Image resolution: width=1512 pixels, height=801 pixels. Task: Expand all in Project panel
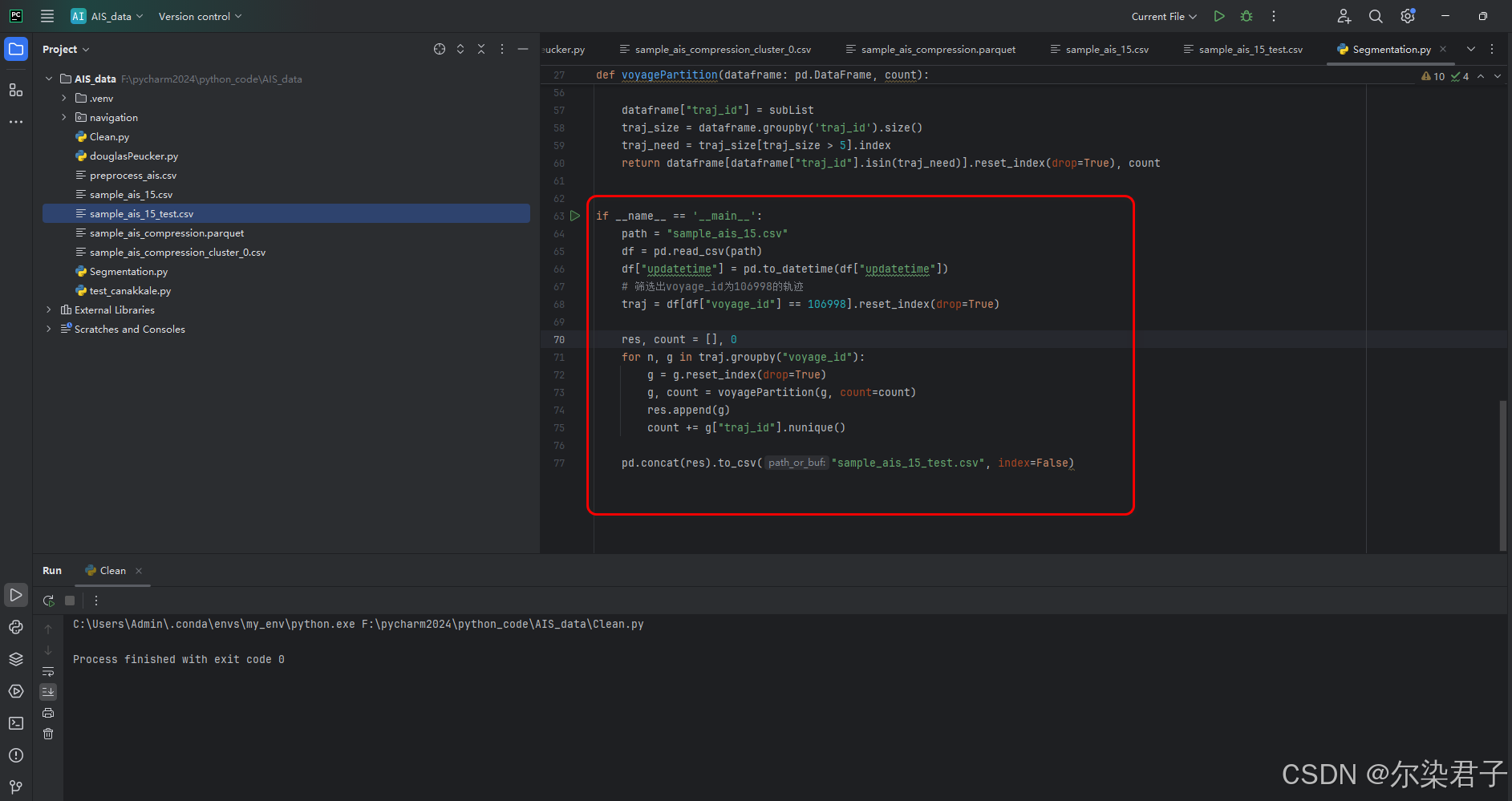460,49
